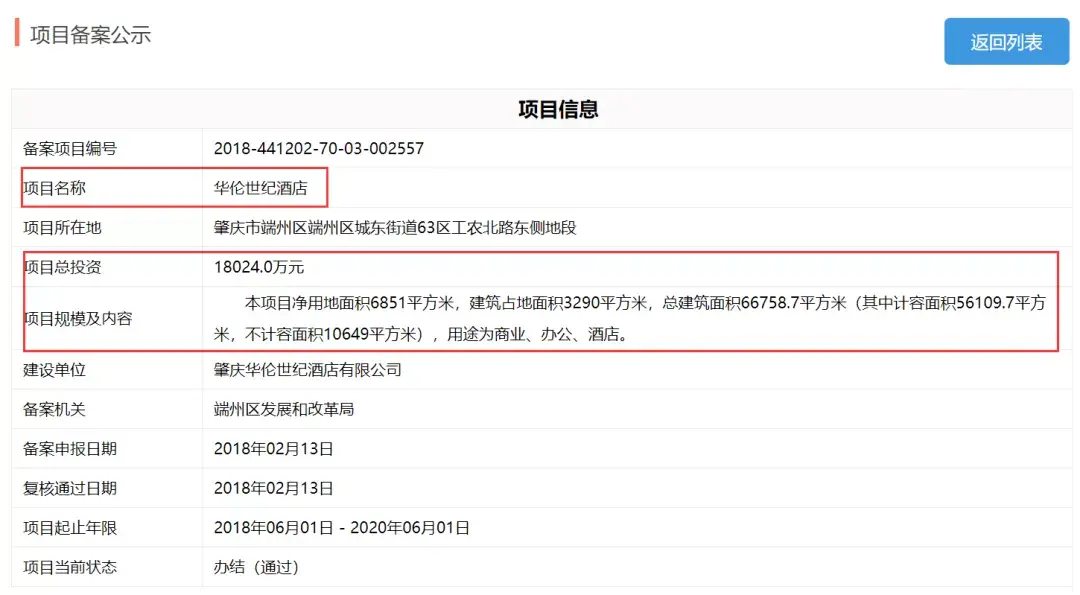Viewport: 1080px width, 595px height.
Task: Click the project name 华伦世纪酒店
Action: tap(261, 188)
